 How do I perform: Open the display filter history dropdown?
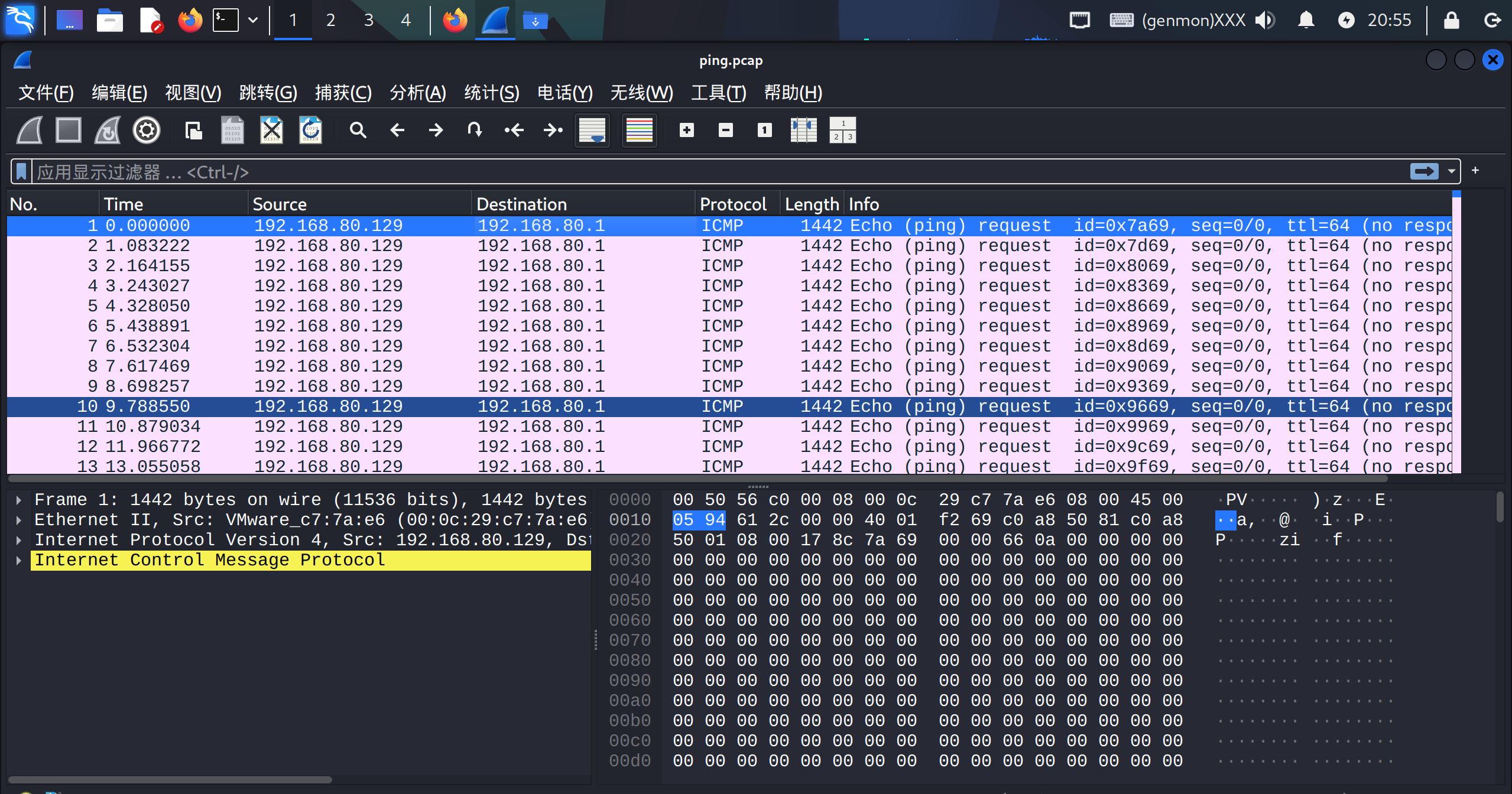click(1451, 172)
